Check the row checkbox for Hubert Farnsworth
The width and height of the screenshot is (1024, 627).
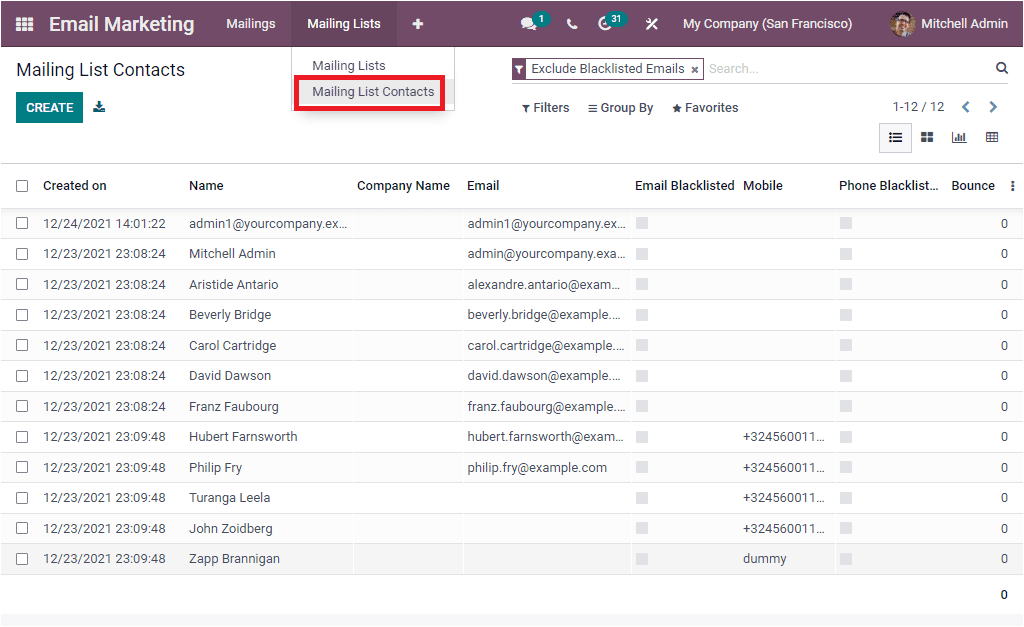pyautogui.click(x=22, y=436)
